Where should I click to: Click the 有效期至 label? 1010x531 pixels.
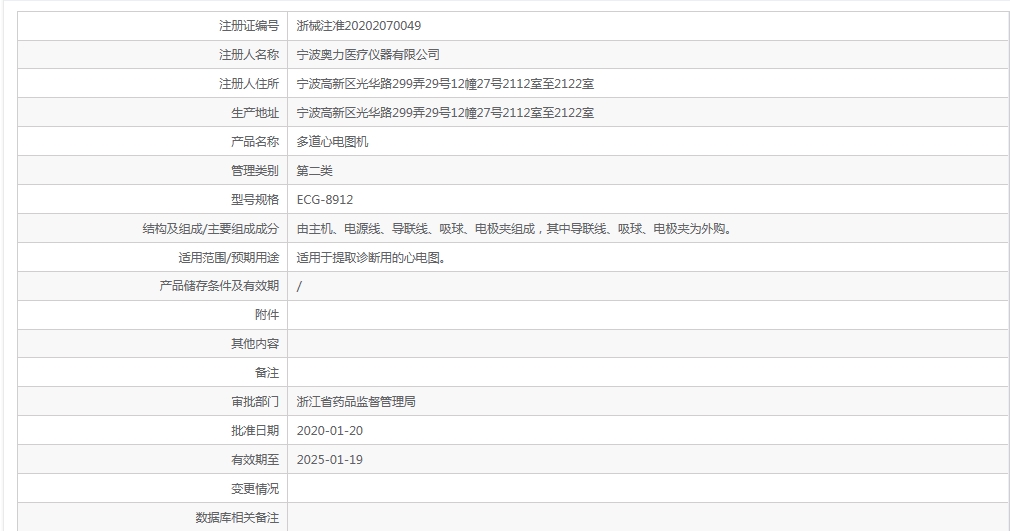tap(255, 459)
